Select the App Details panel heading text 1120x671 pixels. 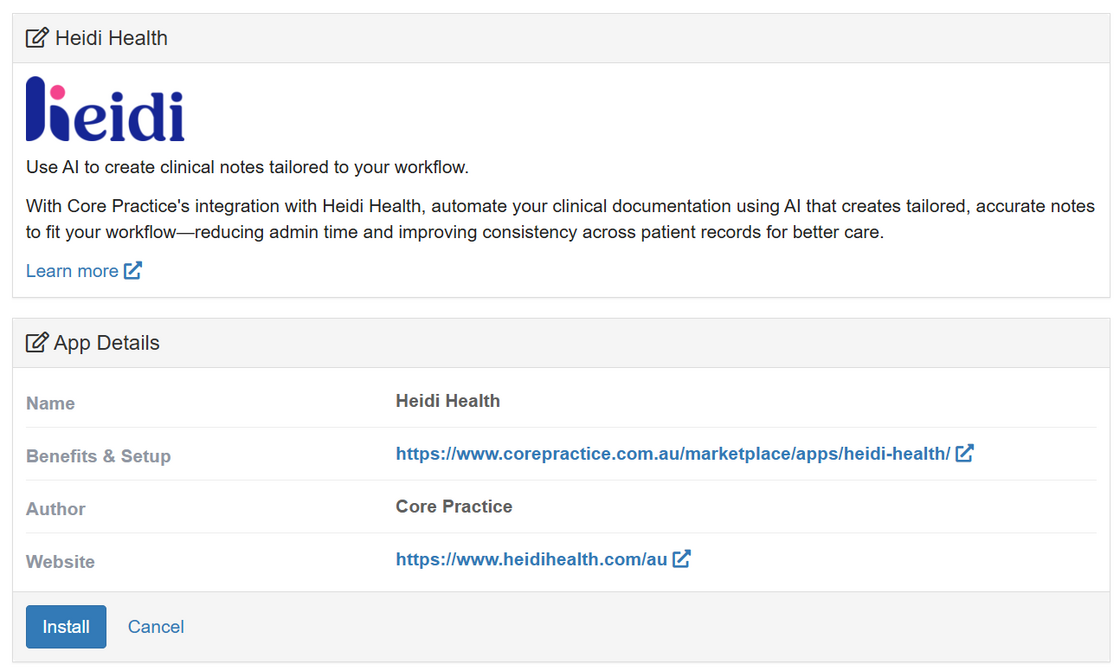(x=107, y=343)
